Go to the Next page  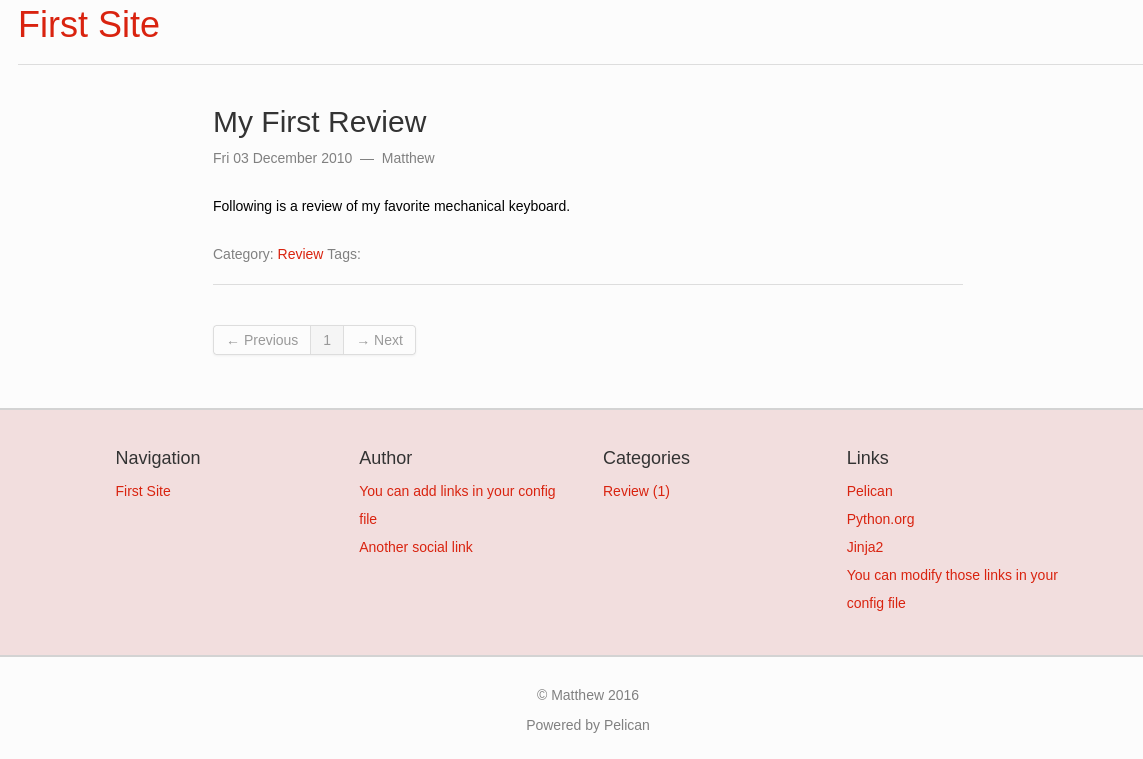[x=380, y=340]
